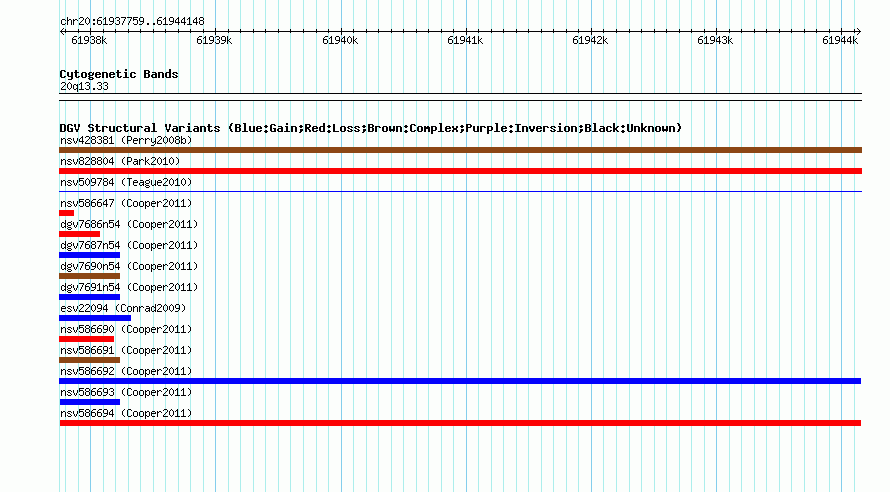Click the Cytogenetic Bands track title
The image size is (890, 492).
119,74
